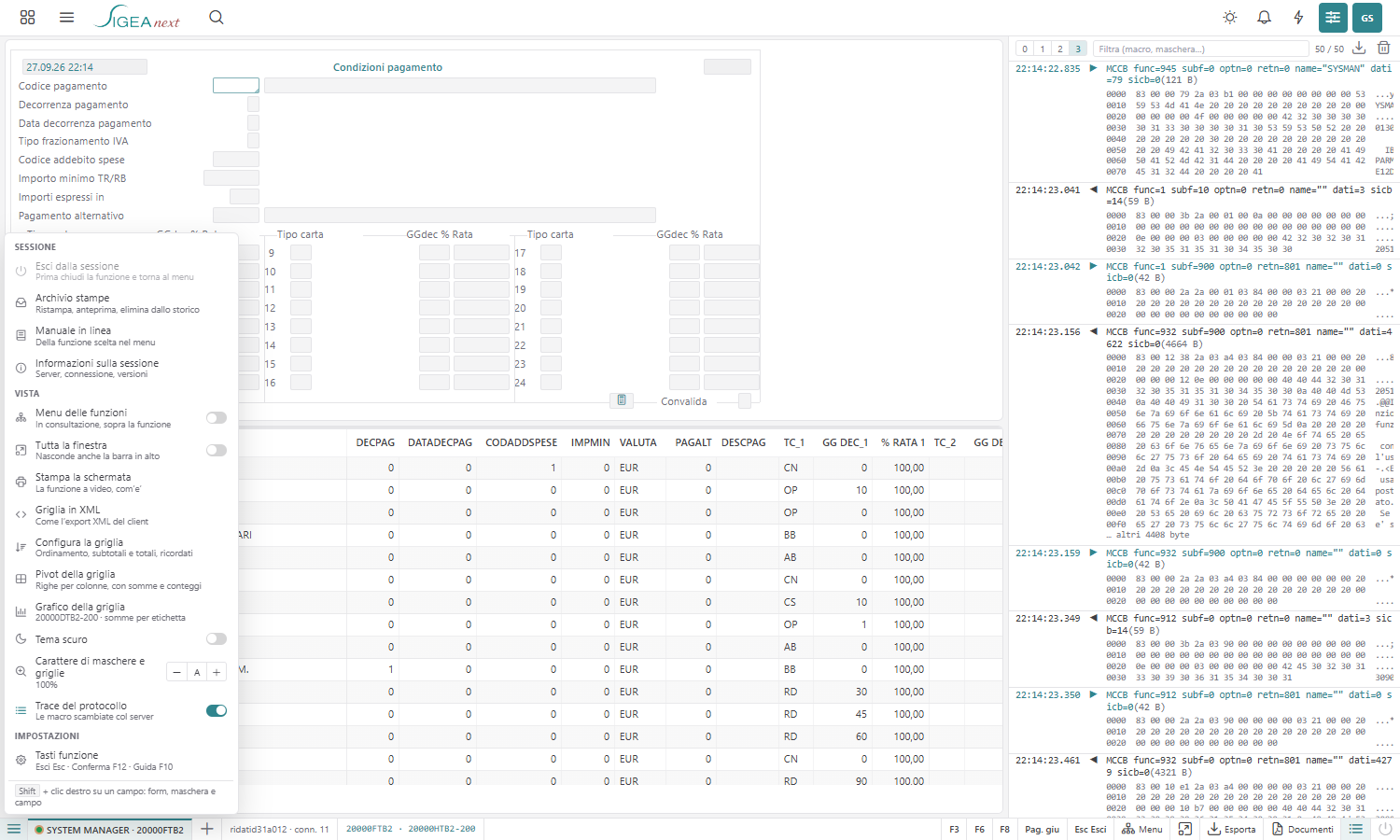Tick the Convalida checkbox

(744, 400)
